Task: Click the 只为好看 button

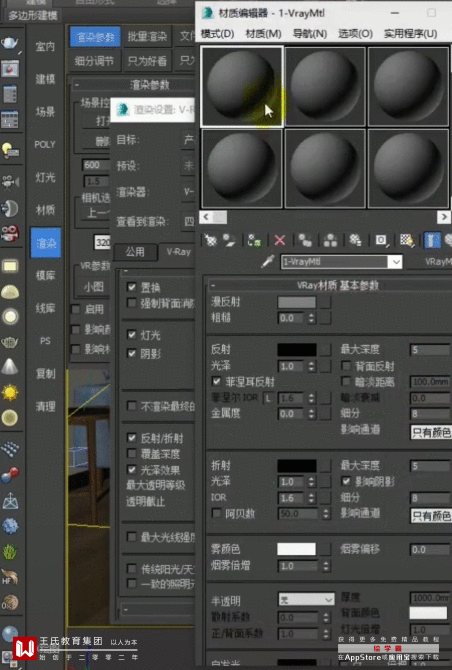Action: tap(147, 61)
